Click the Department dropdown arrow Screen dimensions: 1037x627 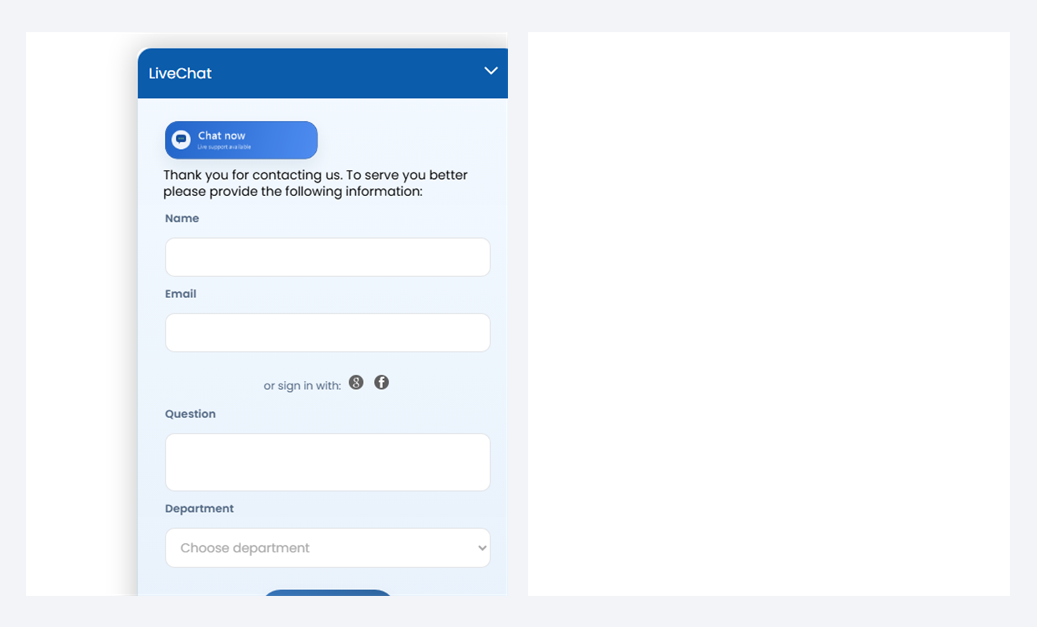(x=482, y=548)
